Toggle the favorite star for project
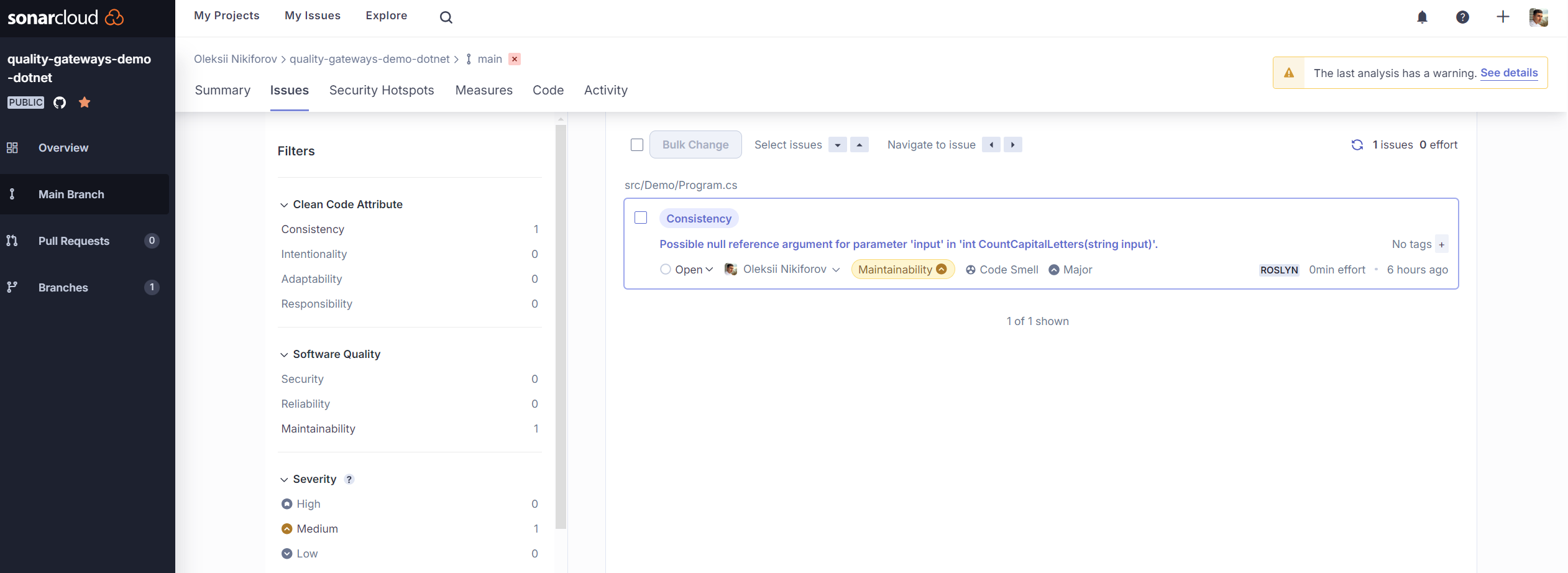The height and width of the screenshot is (573, 1568). (x=85, y=103)
